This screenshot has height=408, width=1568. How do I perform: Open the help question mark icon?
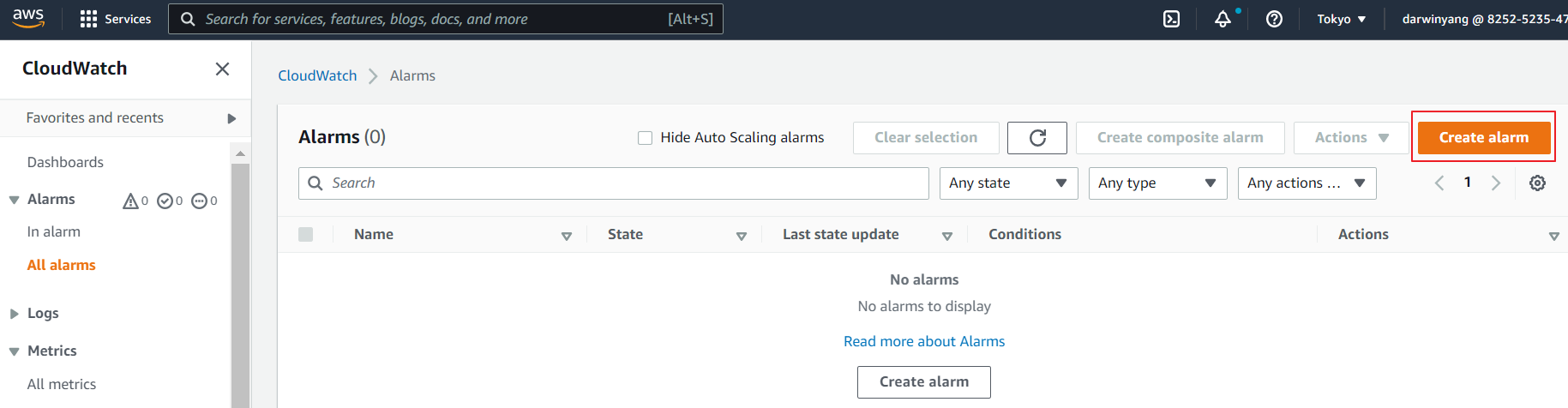click(1274, 19)
